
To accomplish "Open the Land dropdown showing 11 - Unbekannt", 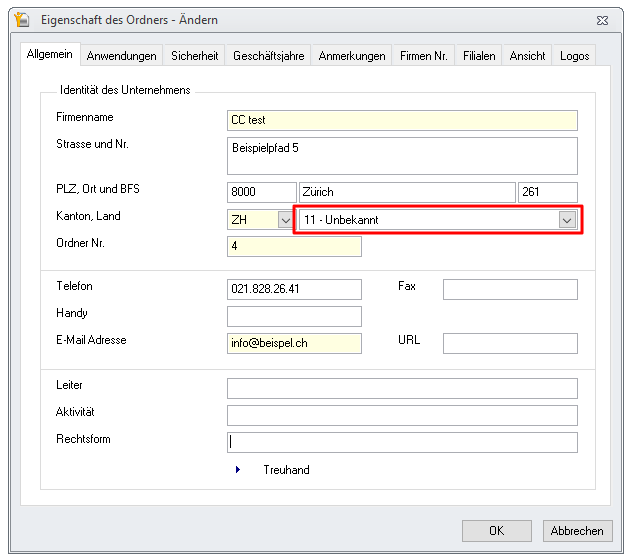I will pos(567,220).
